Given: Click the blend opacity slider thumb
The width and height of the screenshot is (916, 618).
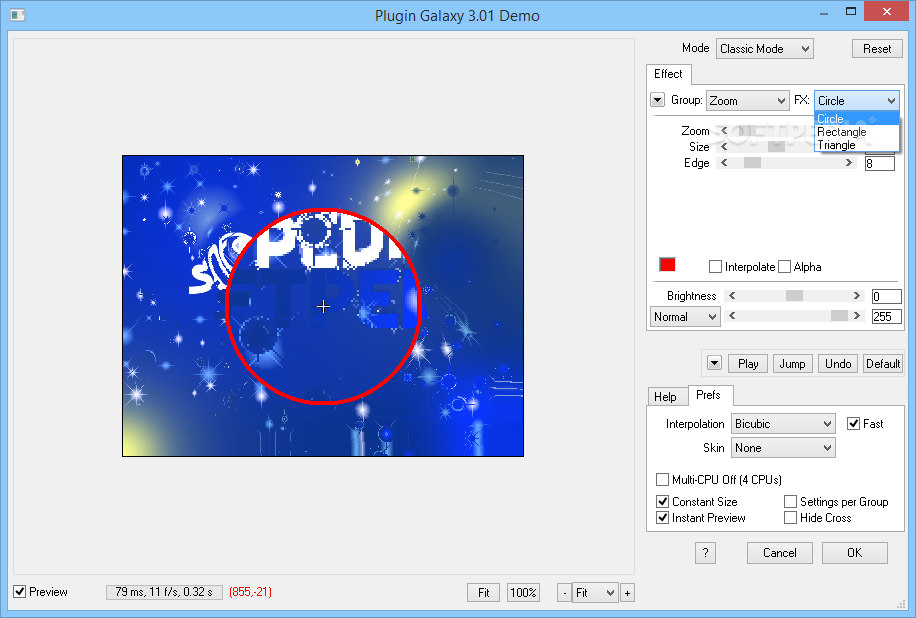Looking at the screenshot, I should pos(839,316).
